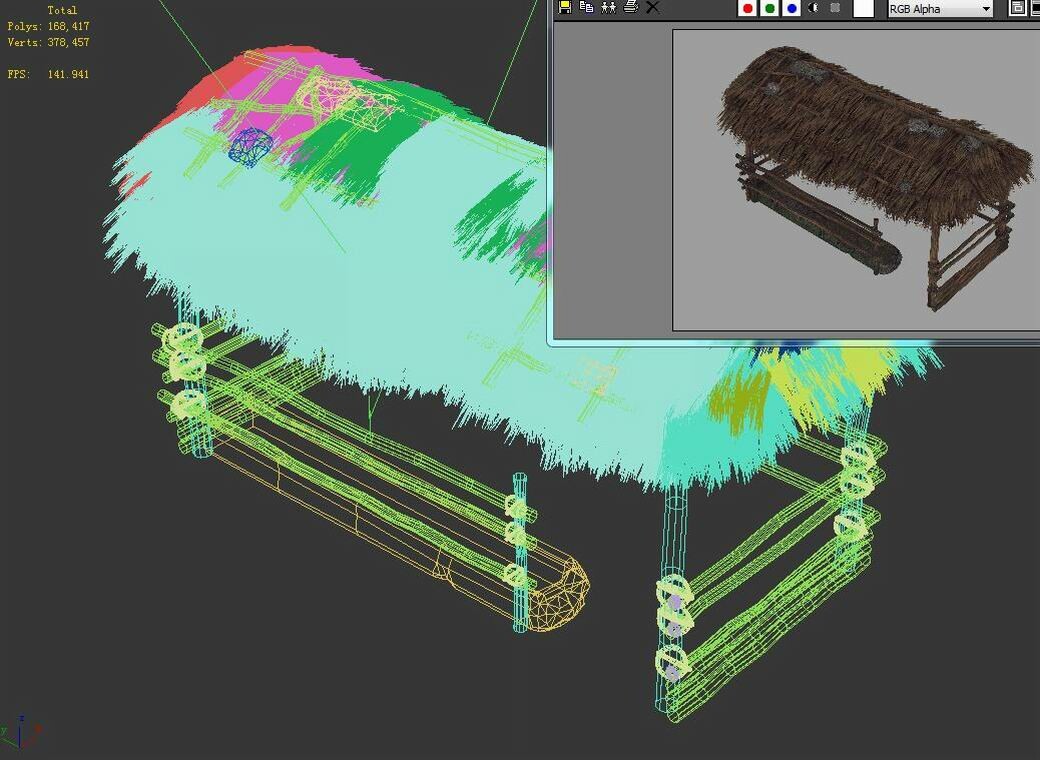Image resolution: width=1040 pixels, height=760 pixels.
Task: Select the orange wireframe trough
Action: (x=398, y=524)
